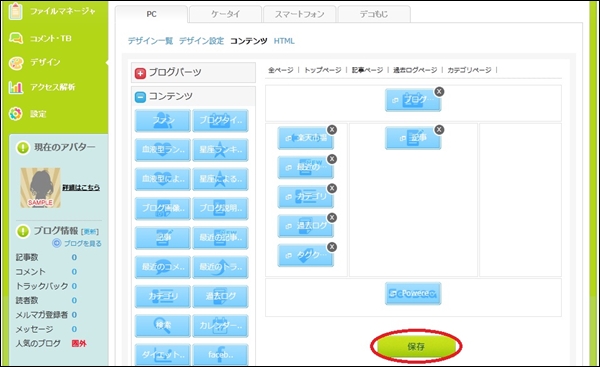
Task: Select the 記事 part in the parts list
Action: 163,238
